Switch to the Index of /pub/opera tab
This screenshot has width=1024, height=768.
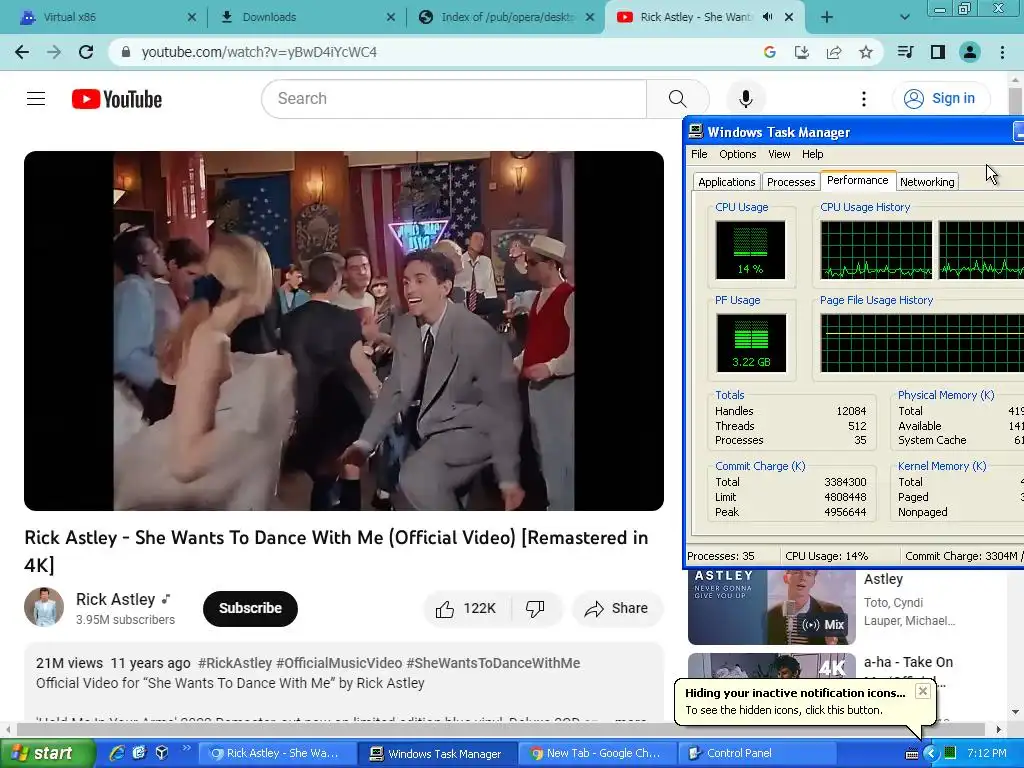tap(507, 17)
